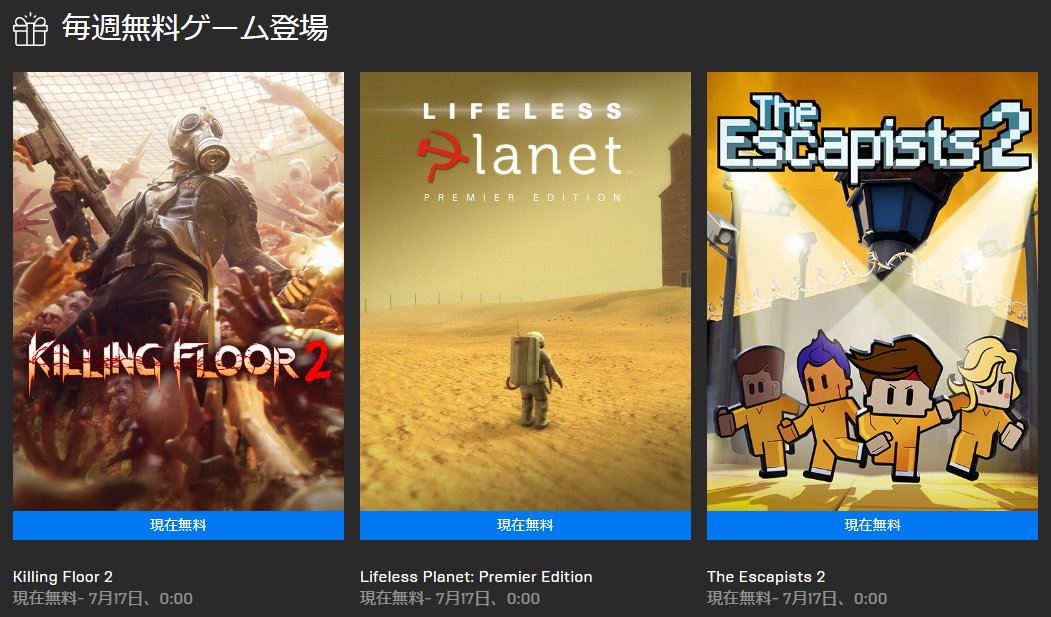The image size is (1051, 617).
Task: Click 現在無料 banner under The Escapists 2
Action: [872, 525]
